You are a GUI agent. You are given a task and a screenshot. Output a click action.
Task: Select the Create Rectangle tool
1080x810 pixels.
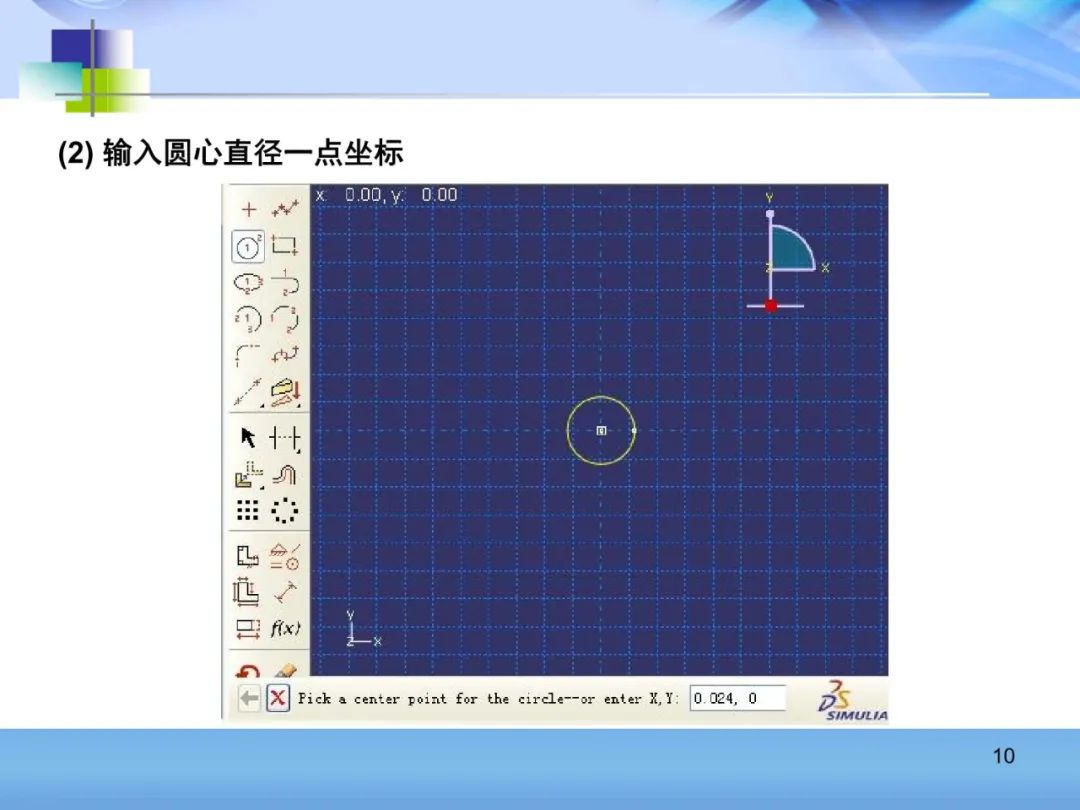pos(286,246)
